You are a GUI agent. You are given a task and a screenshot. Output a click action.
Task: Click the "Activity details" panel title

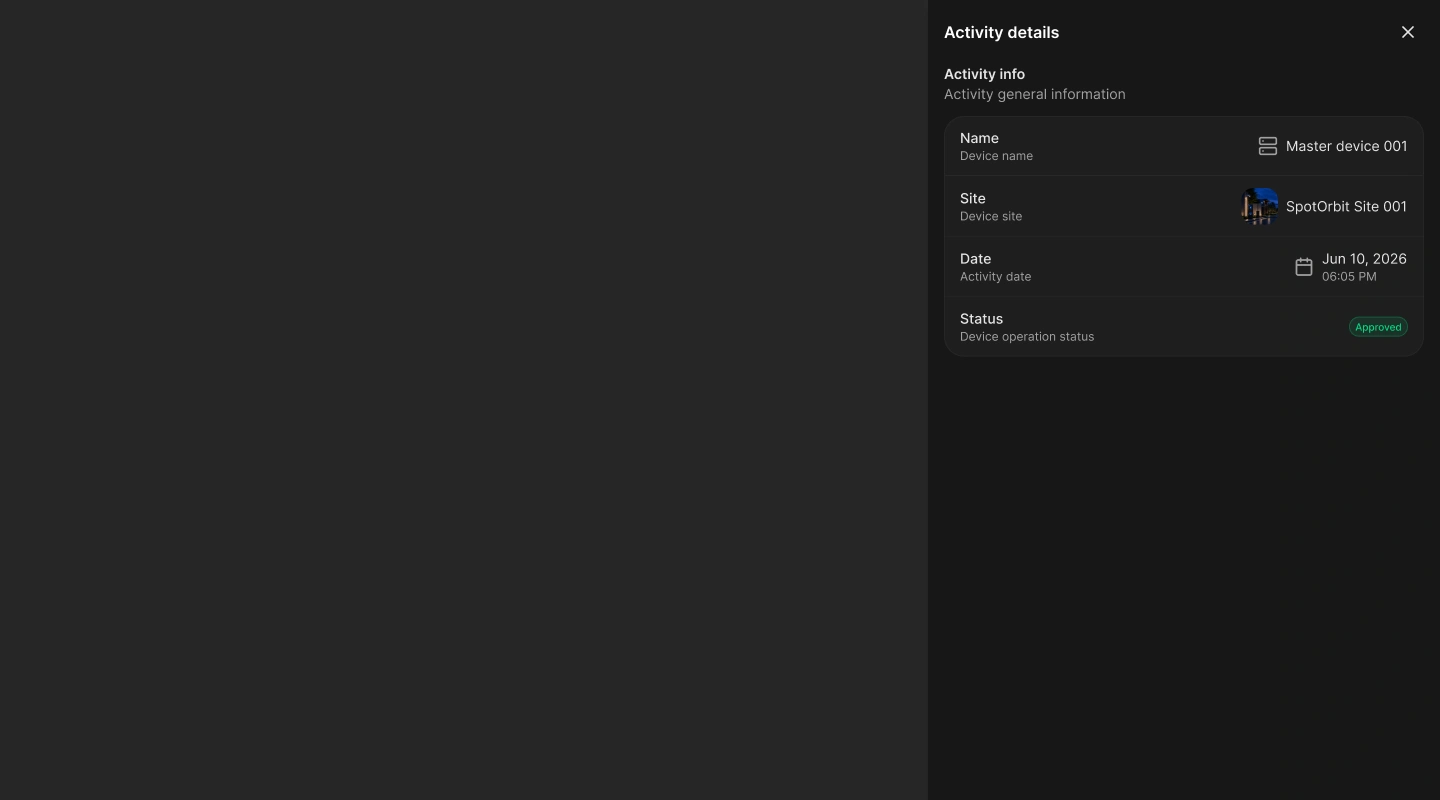[x=1001, y=32]
